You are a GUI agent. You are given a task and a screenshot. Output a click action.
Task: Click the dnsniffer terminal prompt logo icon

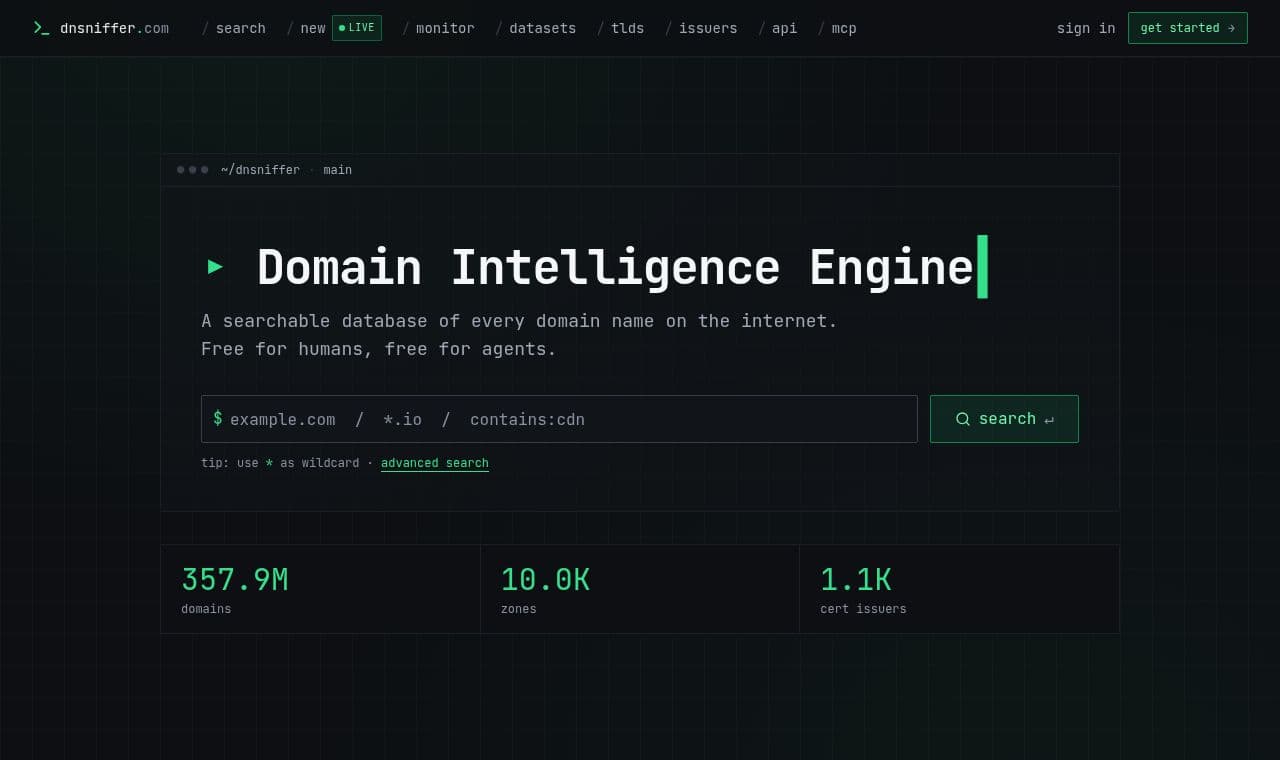point(41,28)
